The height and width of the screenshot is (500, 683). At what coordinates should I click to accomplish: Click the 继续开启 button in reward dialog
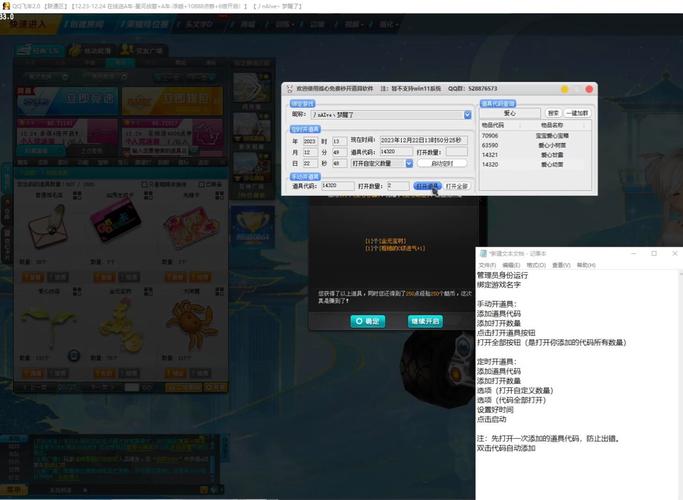(425, 321)
